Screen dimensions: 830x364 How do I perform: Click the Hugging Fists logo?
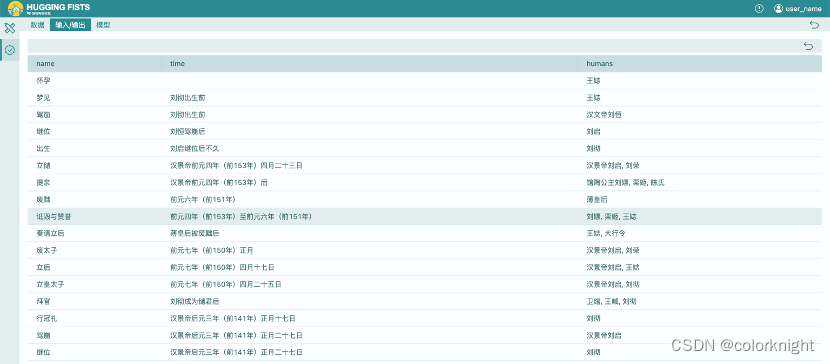[x=49, y=8]
